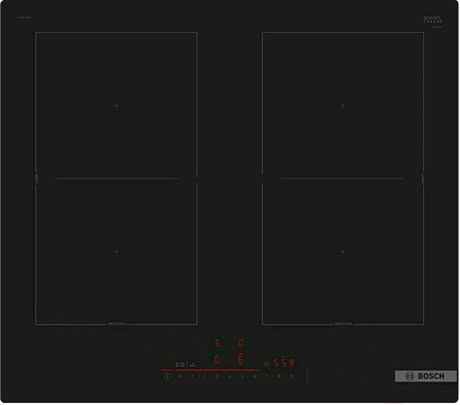This screenshot has width=460, height=405.
Task: Select power level 0 on the slider
Action: coord(180,376)
